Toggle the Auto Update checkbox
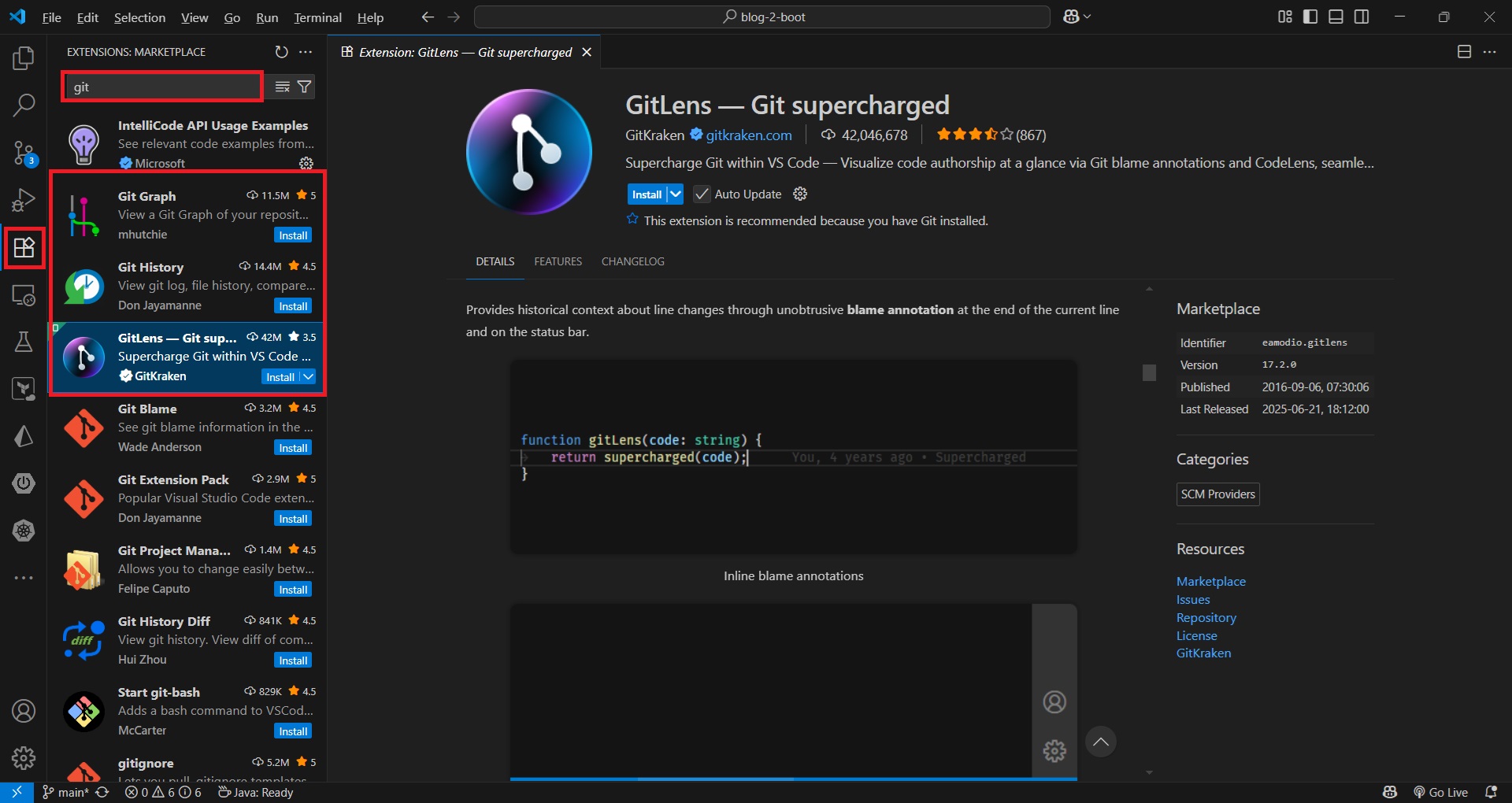Screen dimensions: 1512x803 click(x=702, y=194)
